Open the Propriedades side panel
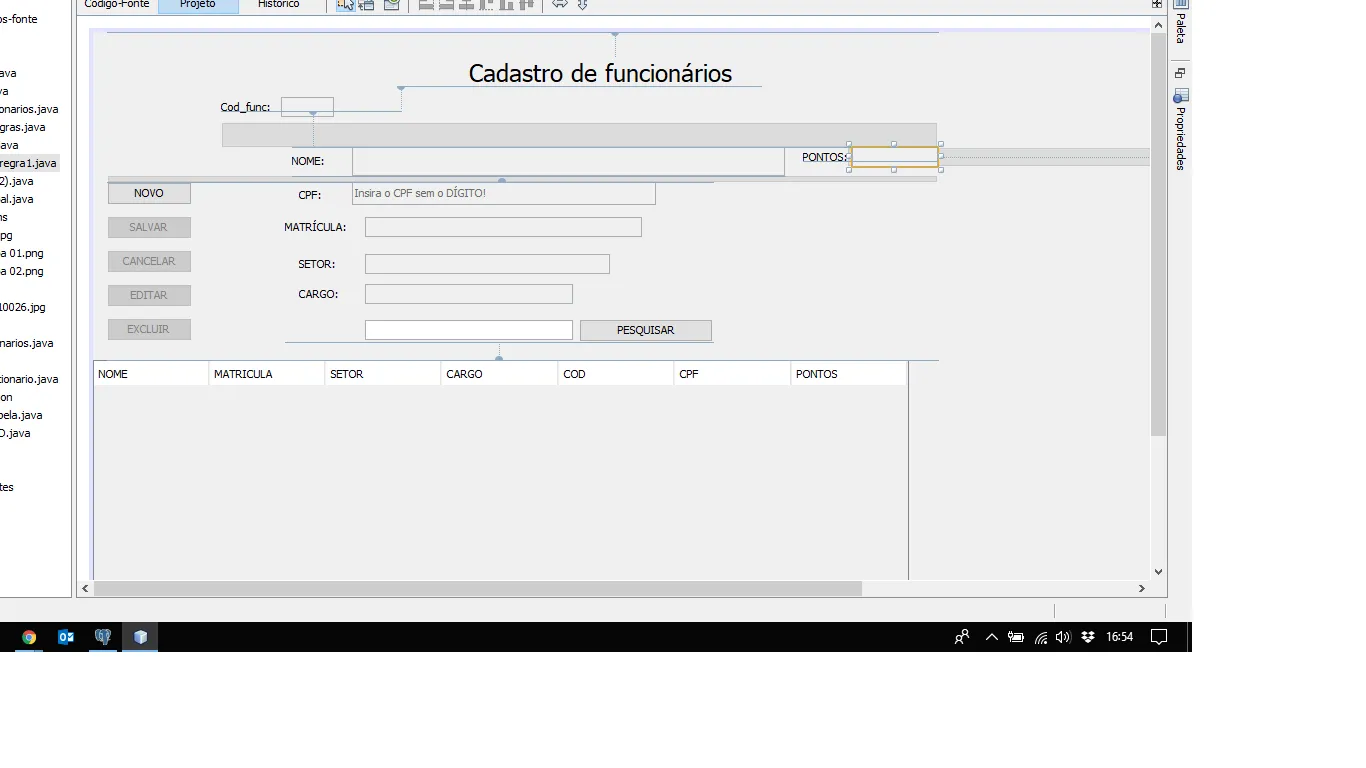1366x768 pixels. 1180,130
